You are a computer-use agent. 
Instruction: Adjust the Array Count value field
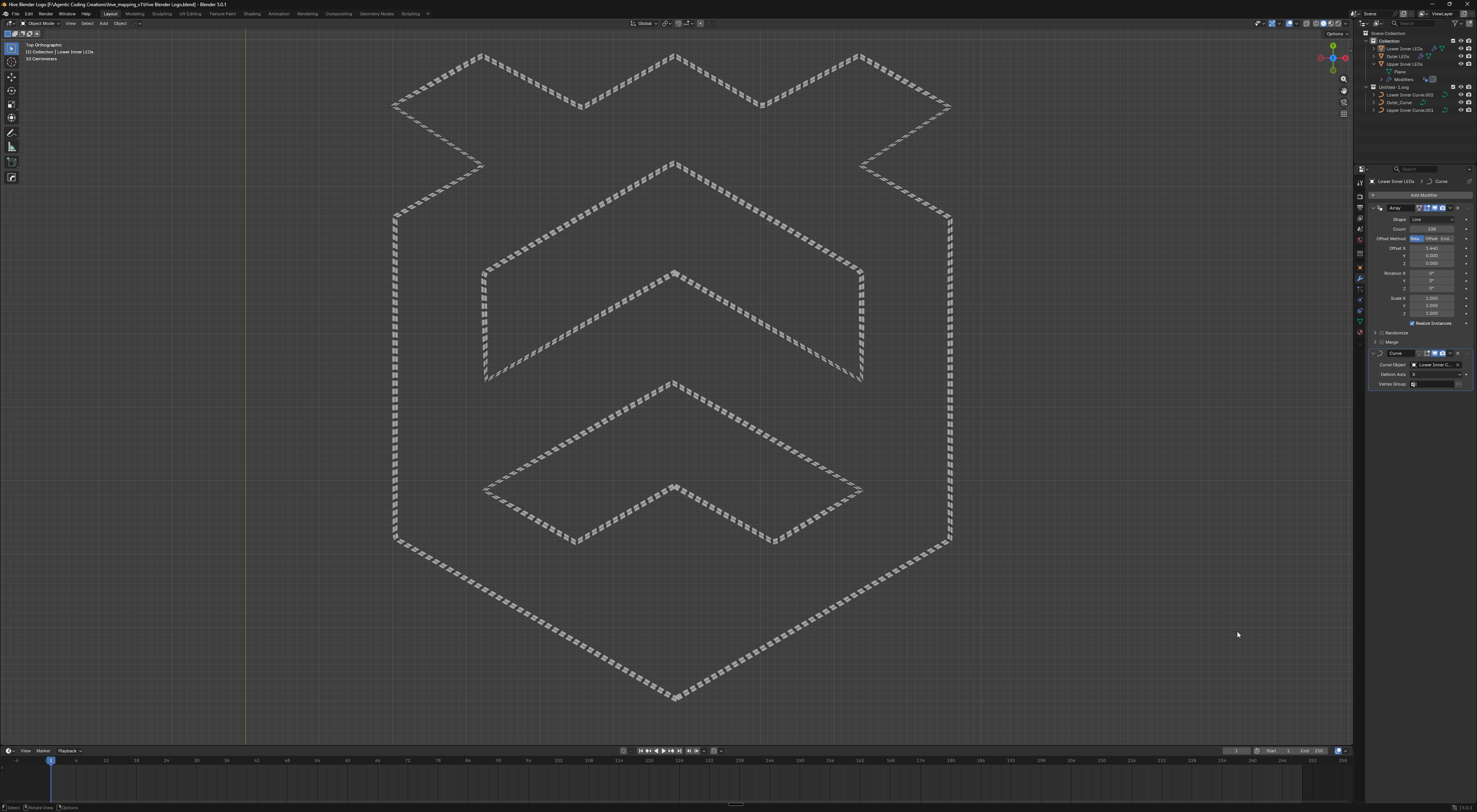tap(1431, 229)
